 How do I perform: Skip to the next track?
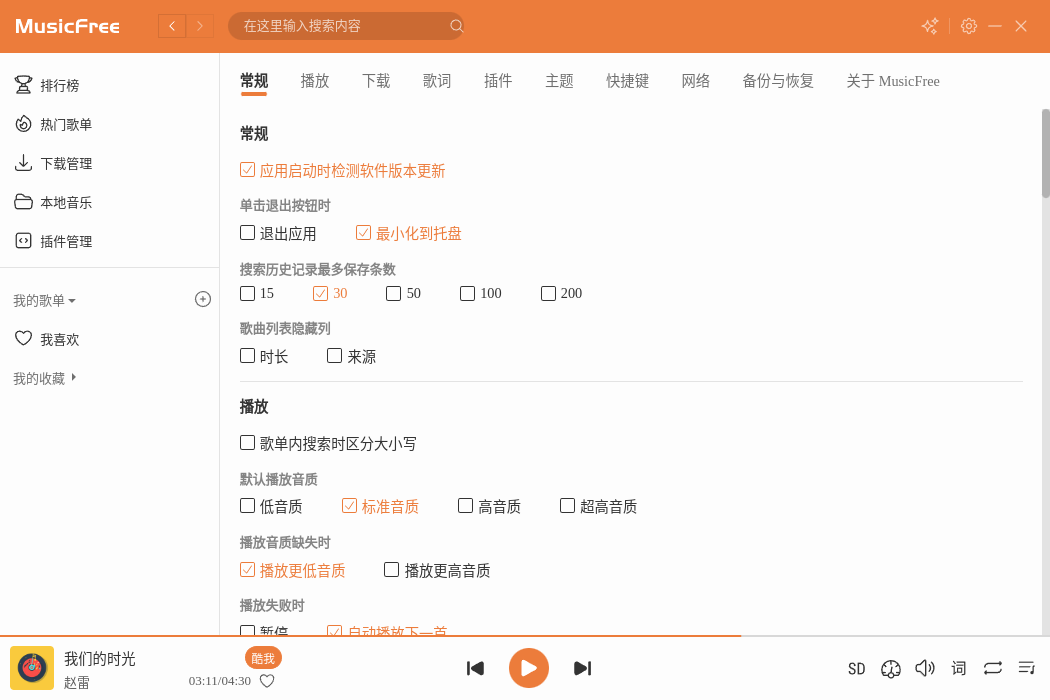click(582, 668)
